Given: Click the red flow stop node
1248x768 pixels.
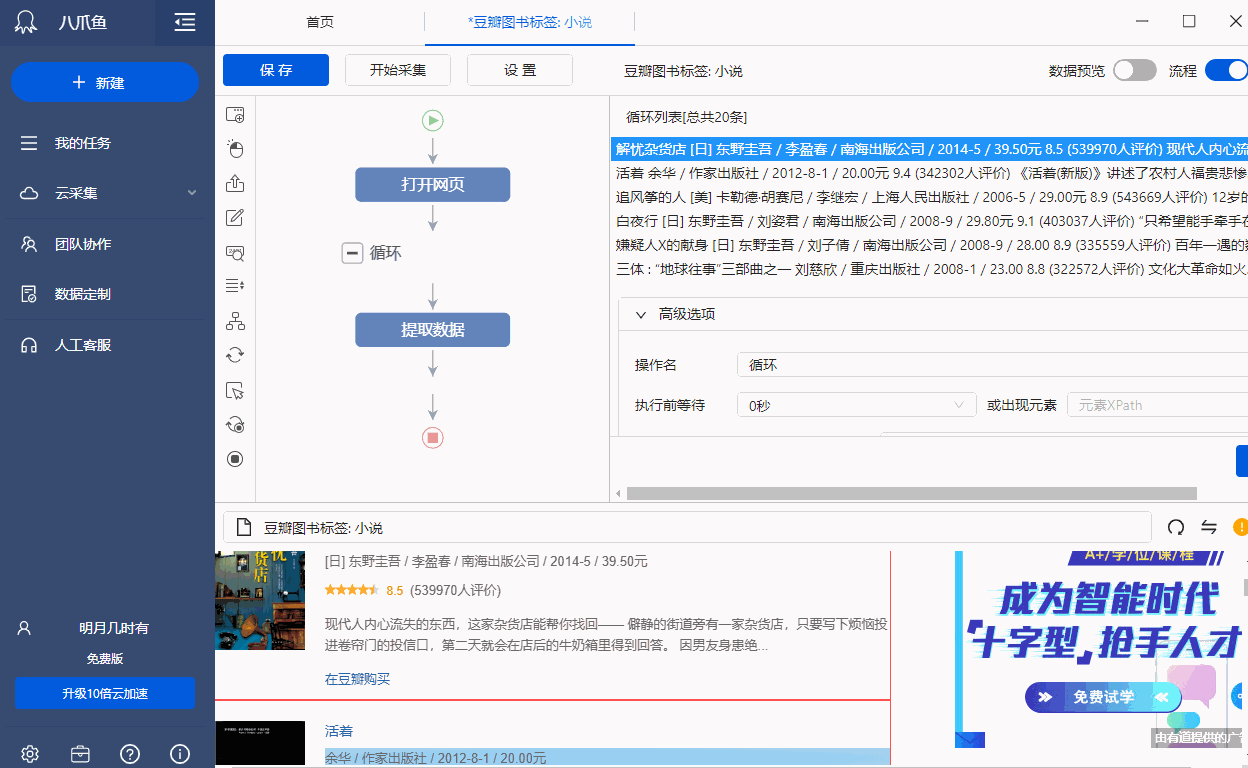Looking at the screenshot, I should click(x=433, y=438).
